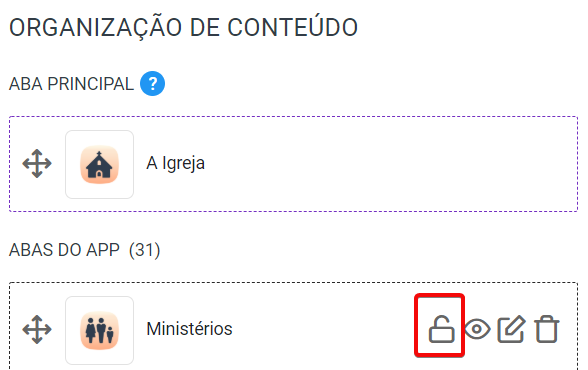
Task: Click the ABA PRINCIPAL section label
Action: (71, 84)
